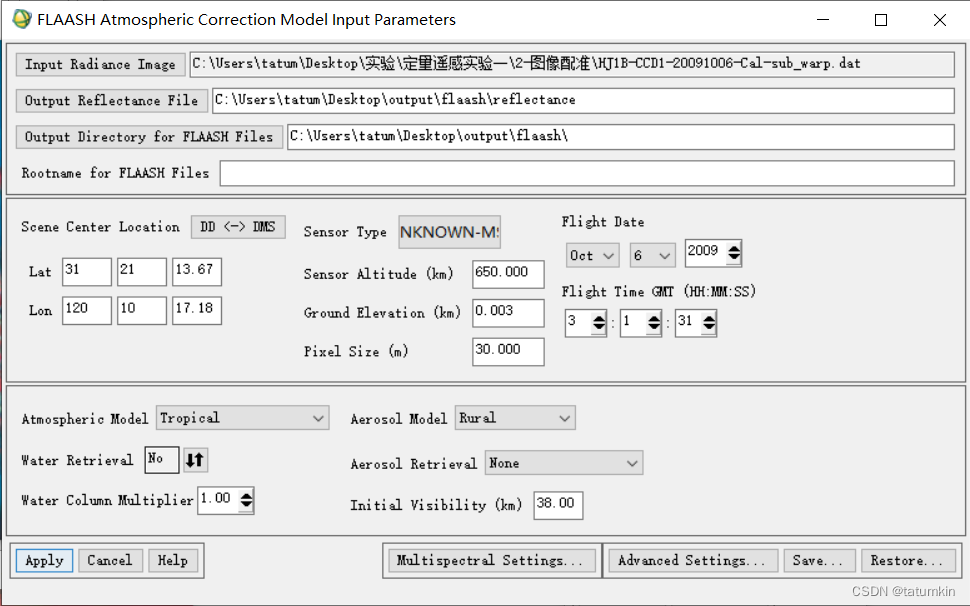Click the Lat seconds field showing 13.67
The height and width of the screenshot is (606, 970).
[197, 271]
